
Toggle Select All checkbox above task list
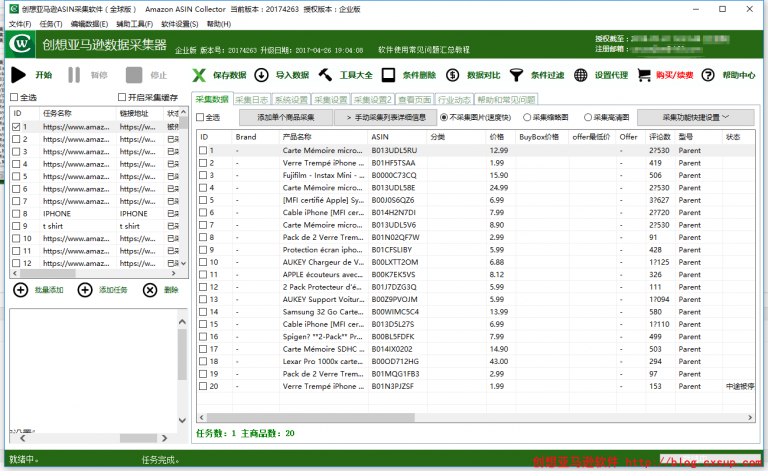coord(14,97)
